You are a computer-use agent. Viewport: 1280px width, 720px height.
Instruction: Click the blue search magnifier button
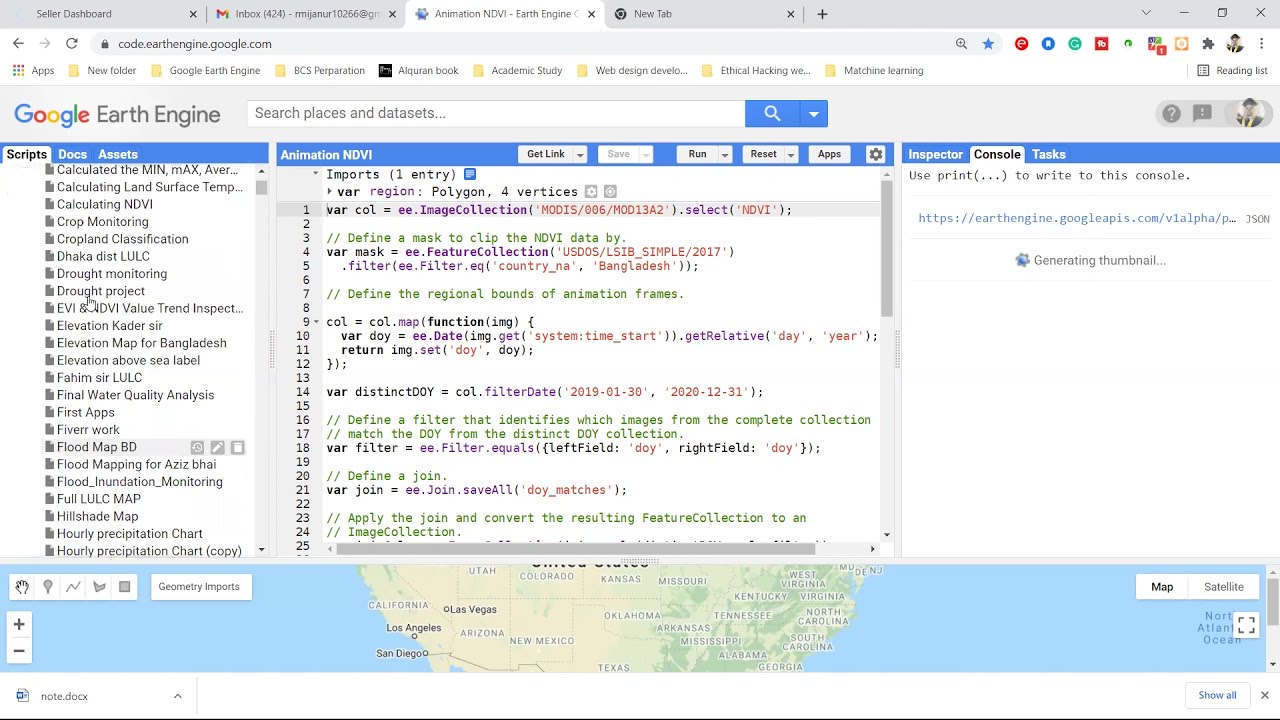click(772, 113)
